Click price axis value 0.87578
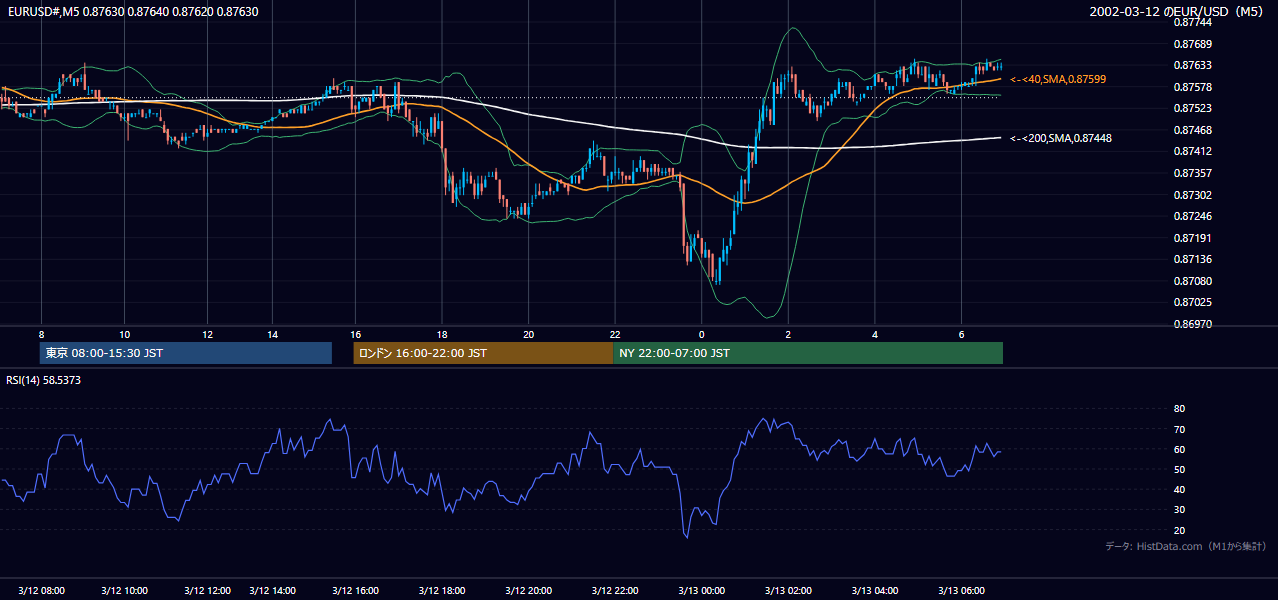The image size is (1278, 600). click(x=1193, y=87)
